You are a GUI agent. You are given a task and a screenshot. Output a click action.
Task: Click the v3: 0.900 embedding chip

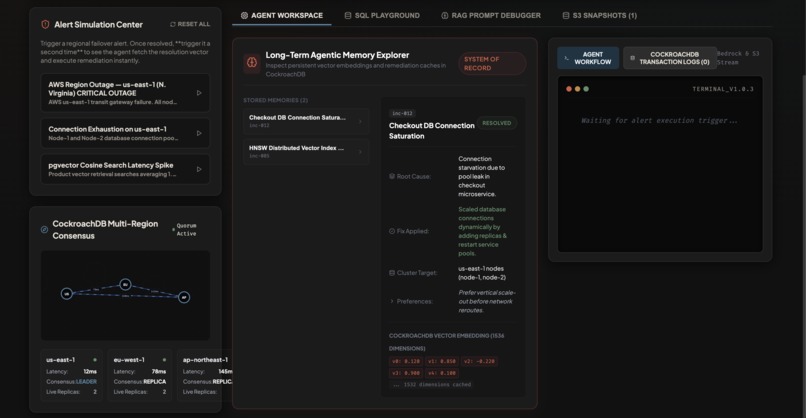tap(406, 373)
